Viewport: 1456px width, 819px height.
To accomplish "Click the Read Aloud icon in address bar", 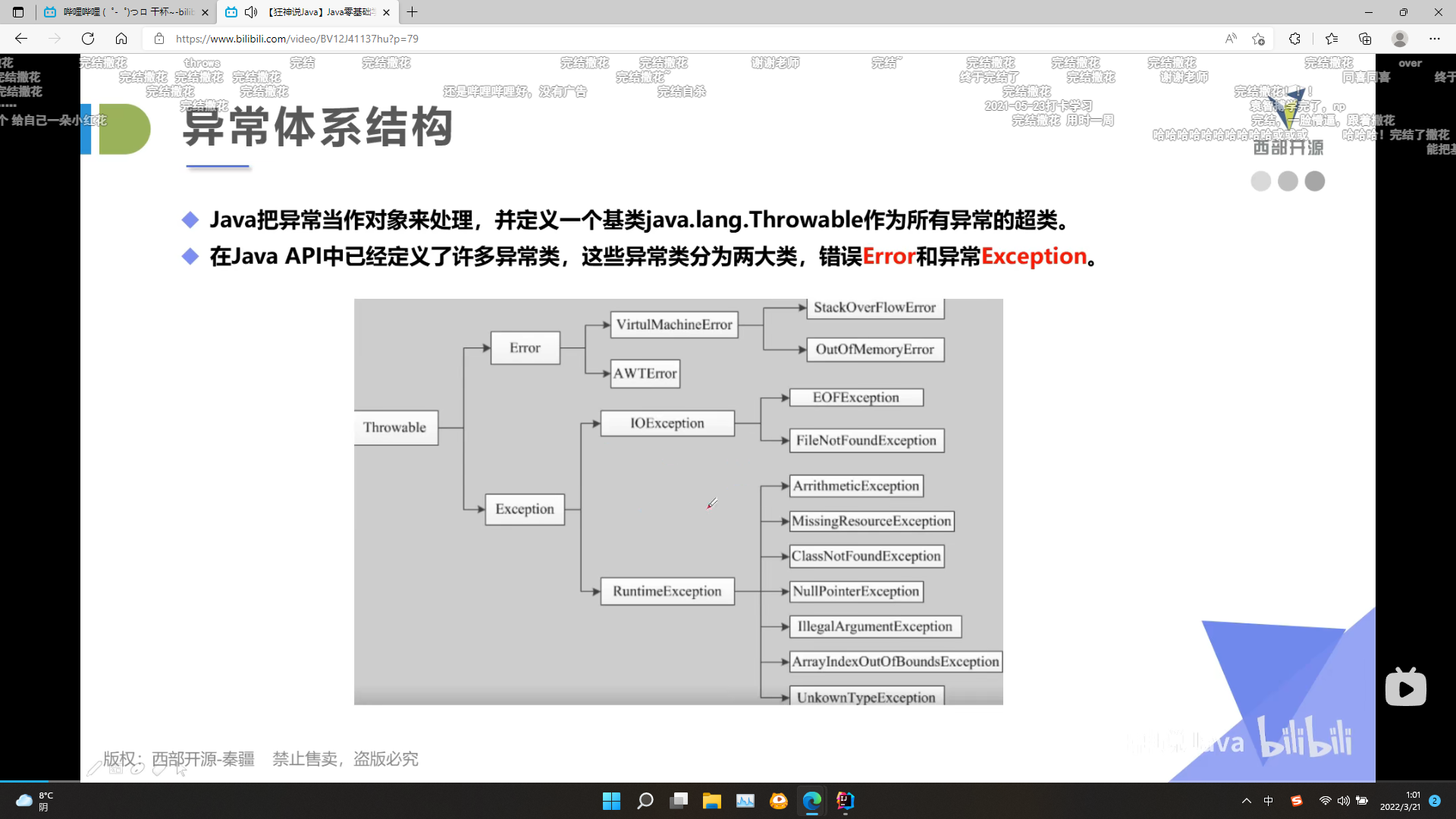I will coord(1230,39).
